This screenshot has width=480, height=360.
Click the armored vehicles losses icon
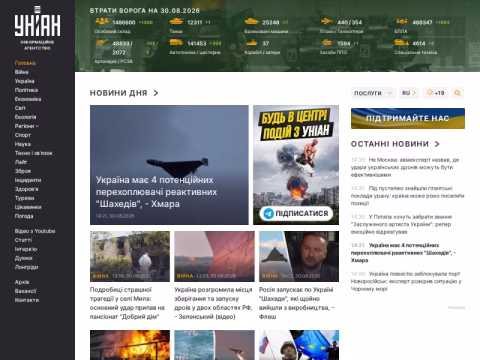pyautogui.click(x=251, y=21)
